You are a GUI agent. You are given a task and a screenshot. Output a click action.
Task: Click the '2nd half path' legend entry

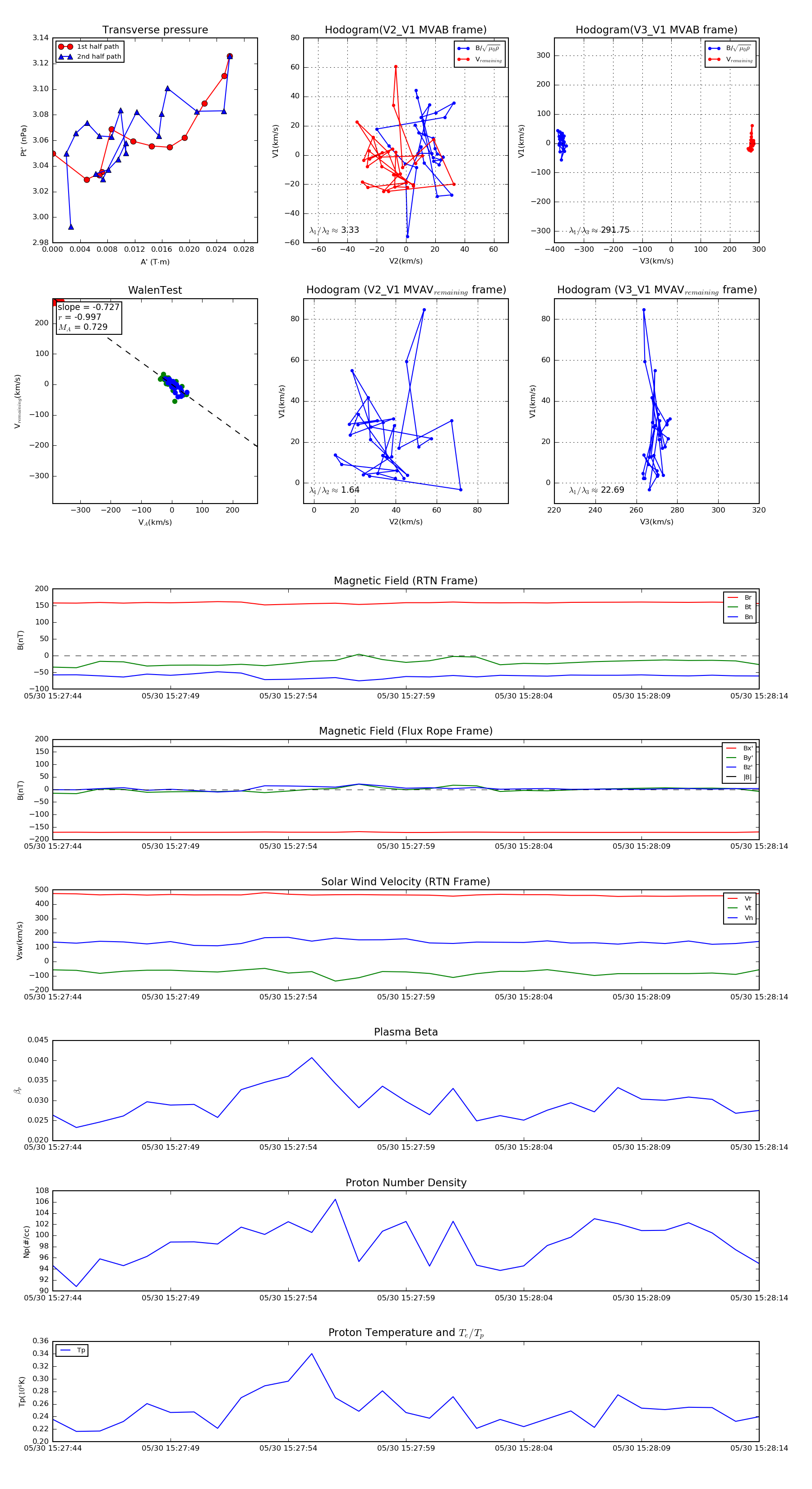pyautogui.click(x=90, y=57)
